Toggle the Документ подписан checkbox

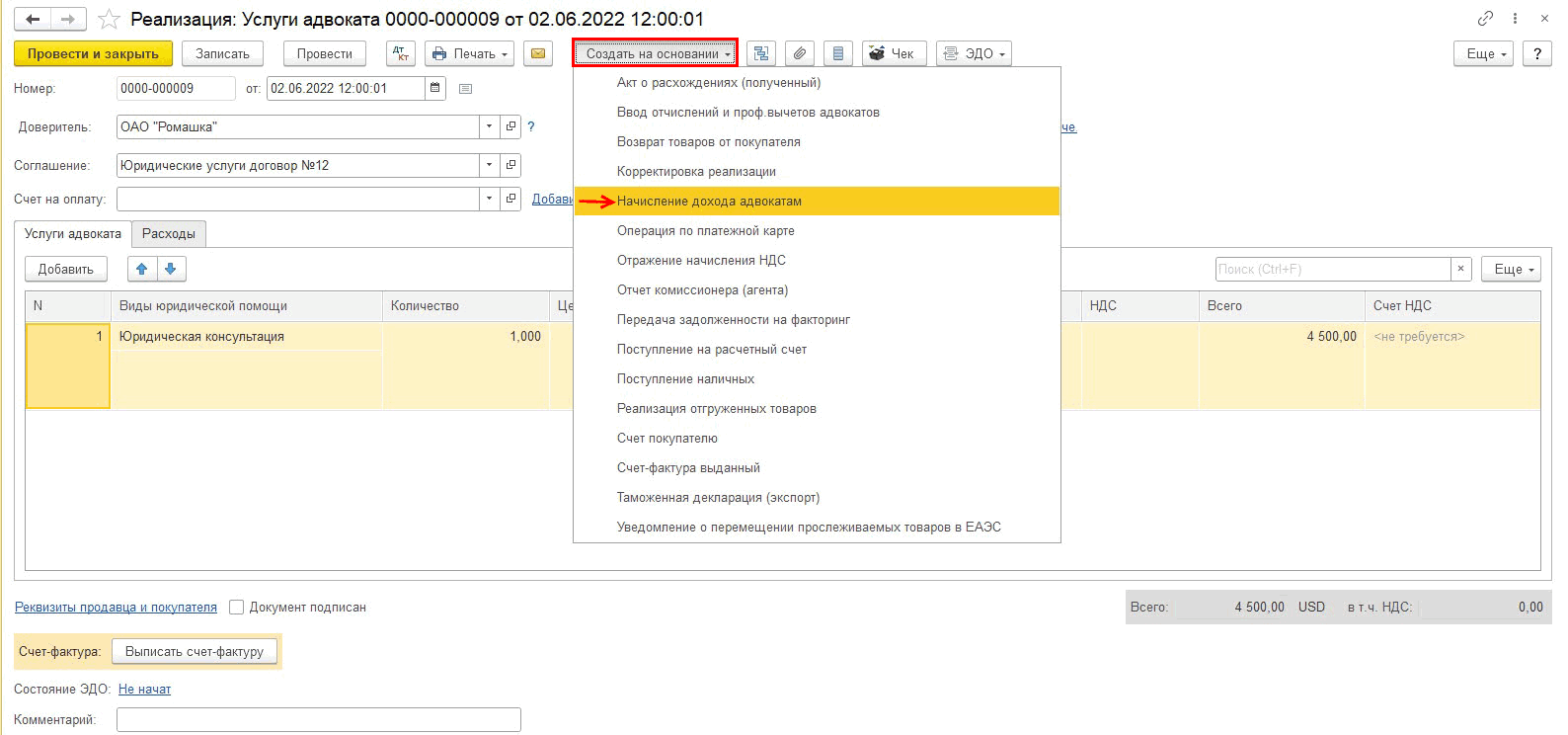click(x=237, y=608)
